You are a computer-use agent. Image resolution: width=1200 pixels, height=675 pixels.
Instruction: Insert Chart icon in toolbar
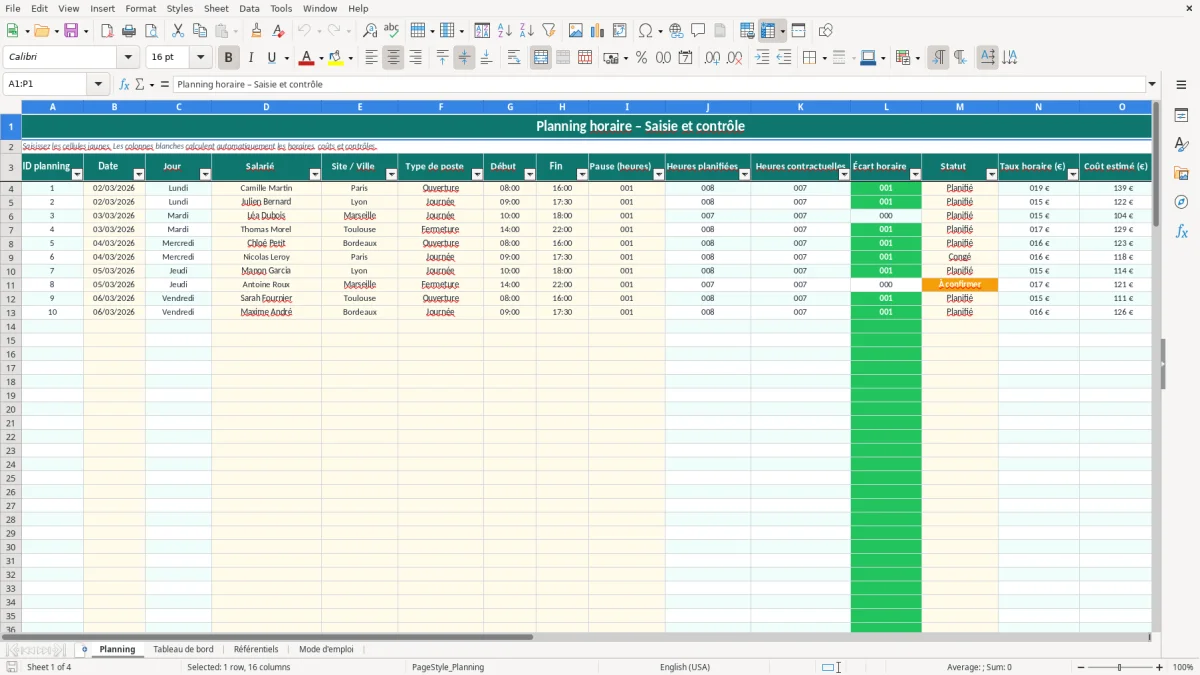[598, 31]
